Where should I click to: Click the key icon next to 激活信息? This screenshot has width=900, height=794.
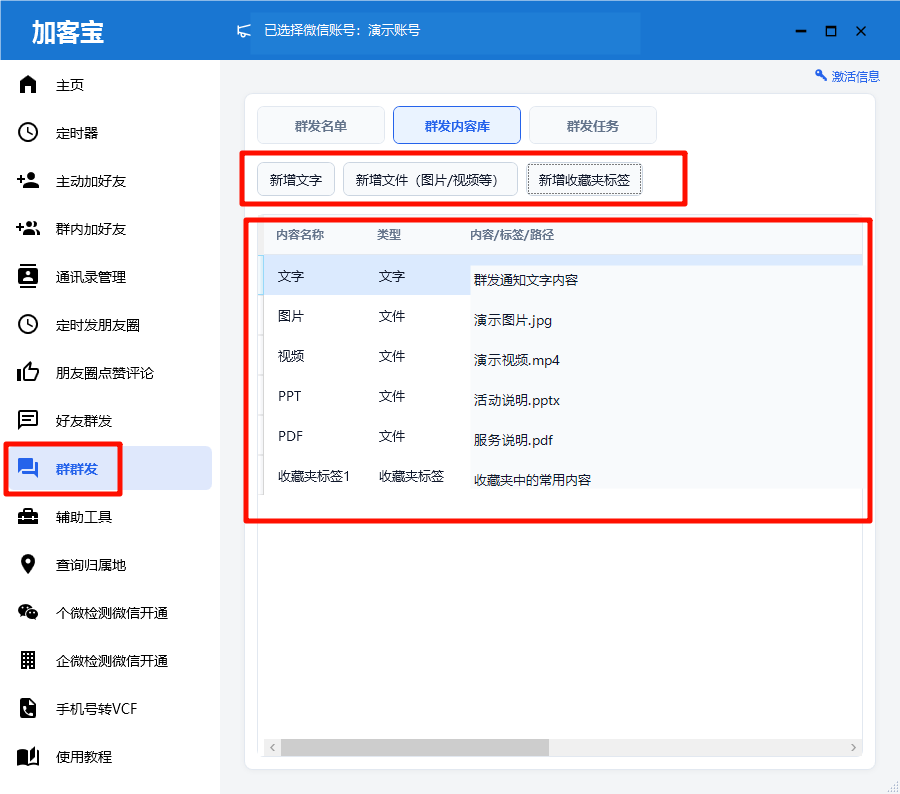821,75
